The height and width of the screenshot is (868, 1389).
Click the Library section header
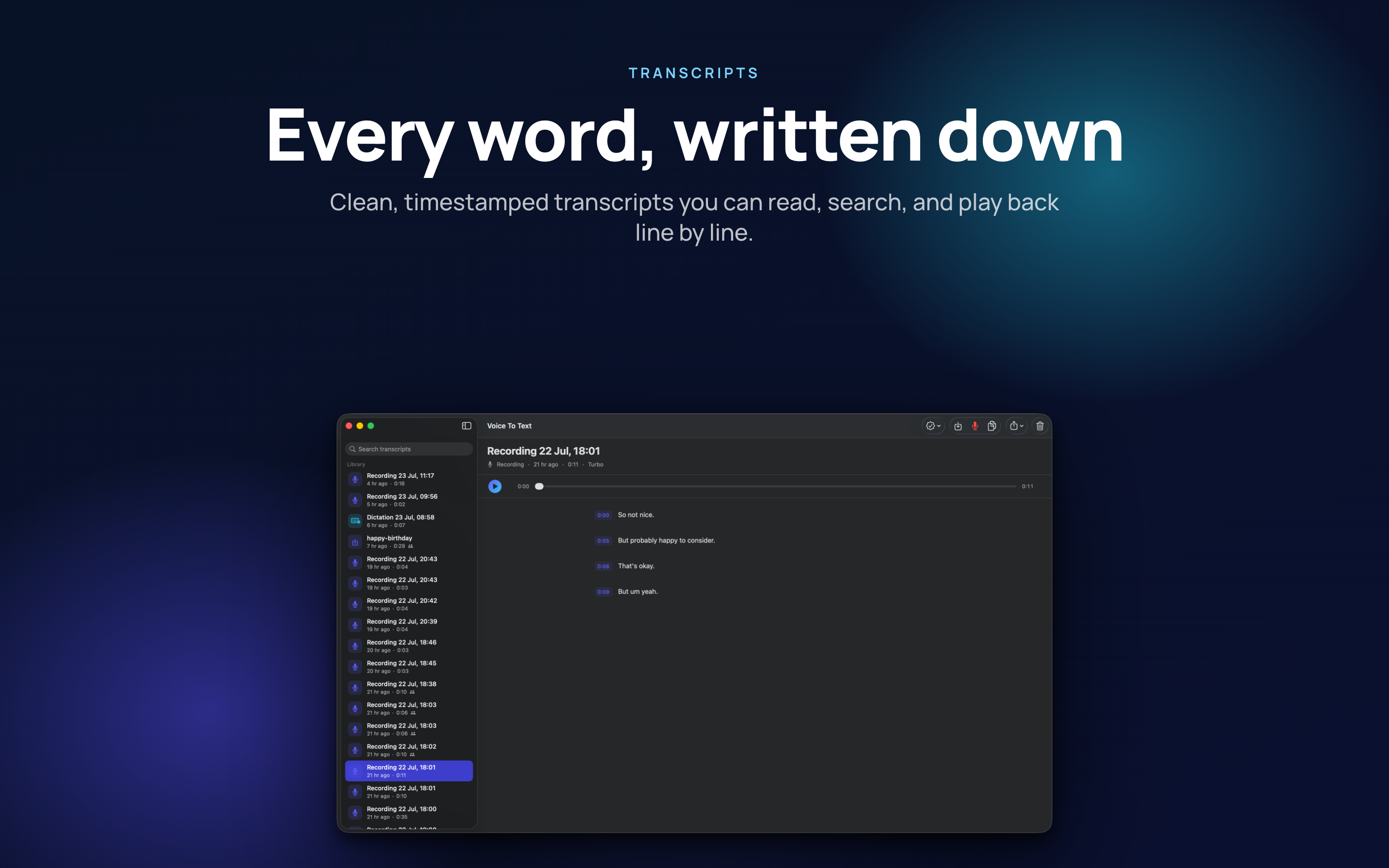(x=356, y=464)
